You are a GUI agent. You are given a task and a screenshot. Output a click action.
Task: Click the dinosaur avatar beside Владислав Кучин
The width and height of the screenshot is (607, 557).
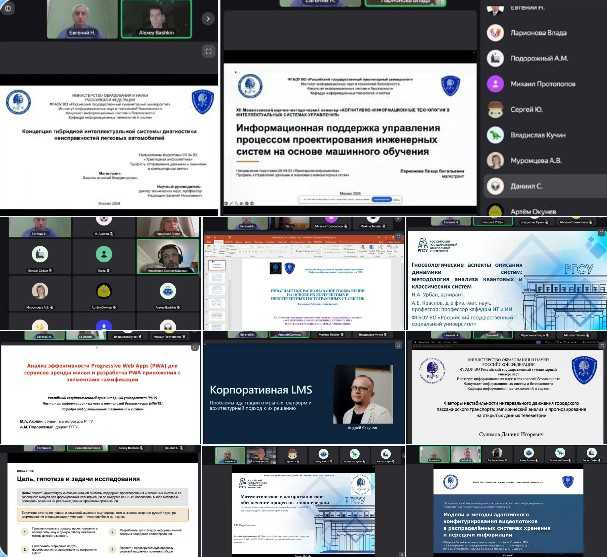[495, 135]
